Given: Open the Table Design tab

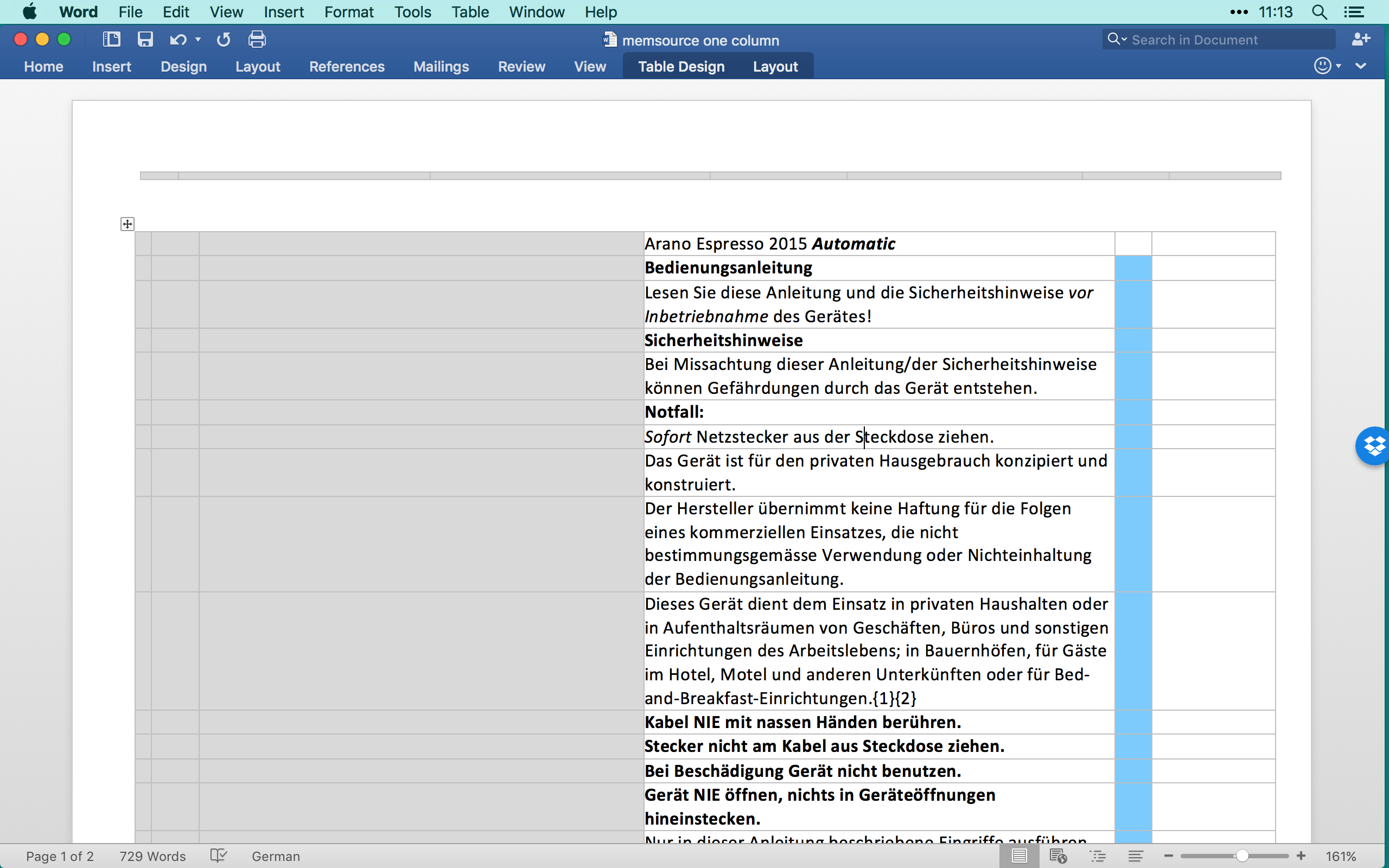Looking at the screenshot, I should click(x=681, y=67).
